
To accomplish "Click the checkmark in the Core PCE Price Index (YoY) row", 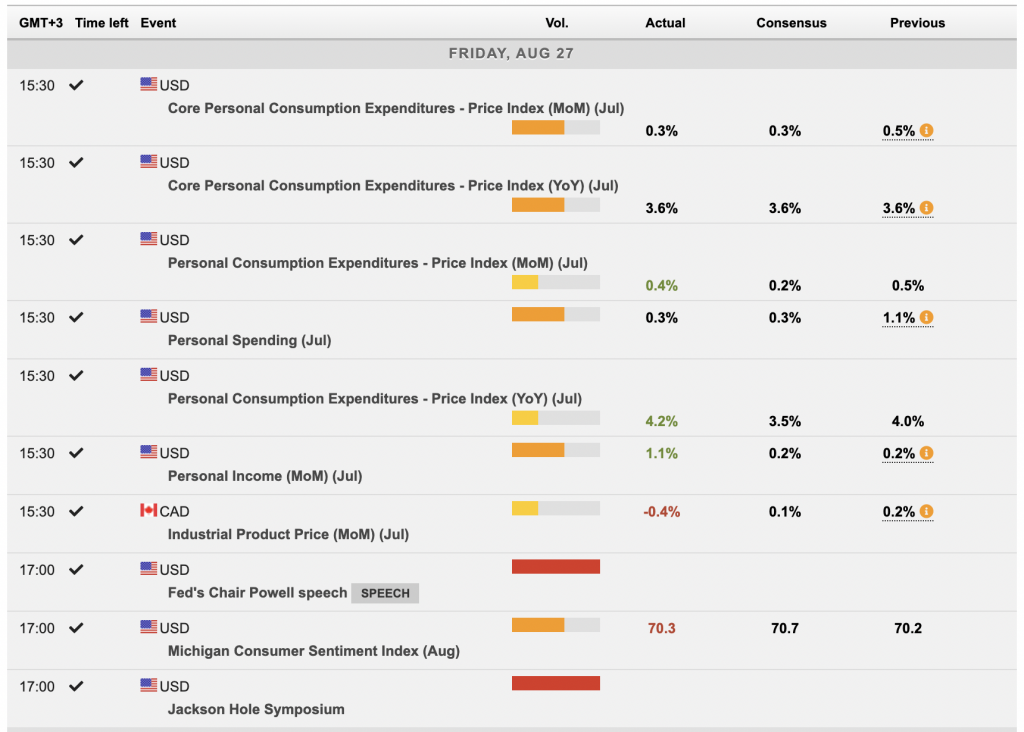I will pos(76,162).
